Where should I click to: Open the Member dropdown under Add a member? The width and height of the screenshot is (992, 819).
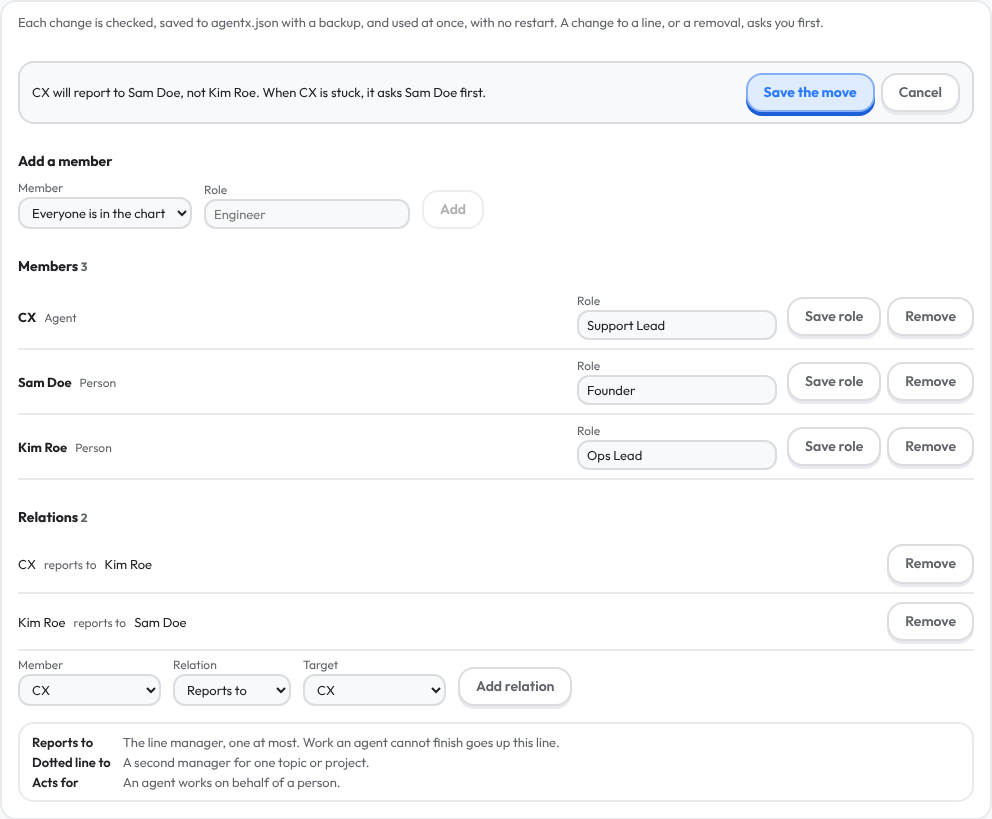pos(105,214)
